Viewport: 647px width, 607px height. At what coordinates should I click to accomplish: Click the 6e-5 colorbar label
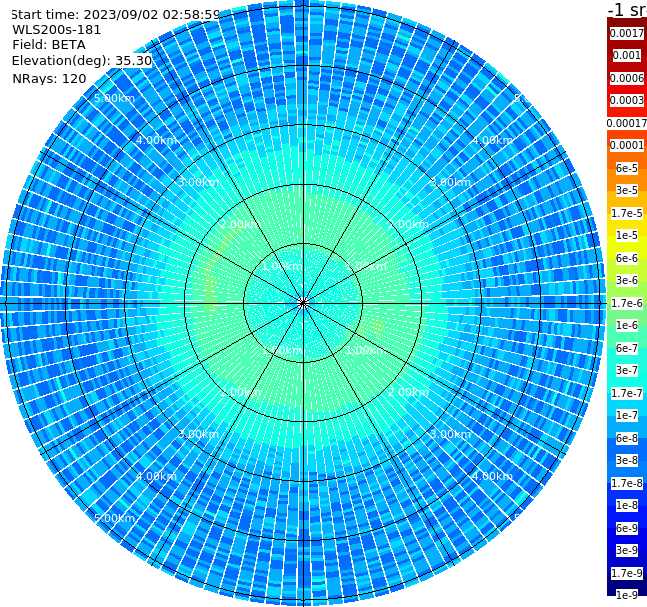coord(627,168)
